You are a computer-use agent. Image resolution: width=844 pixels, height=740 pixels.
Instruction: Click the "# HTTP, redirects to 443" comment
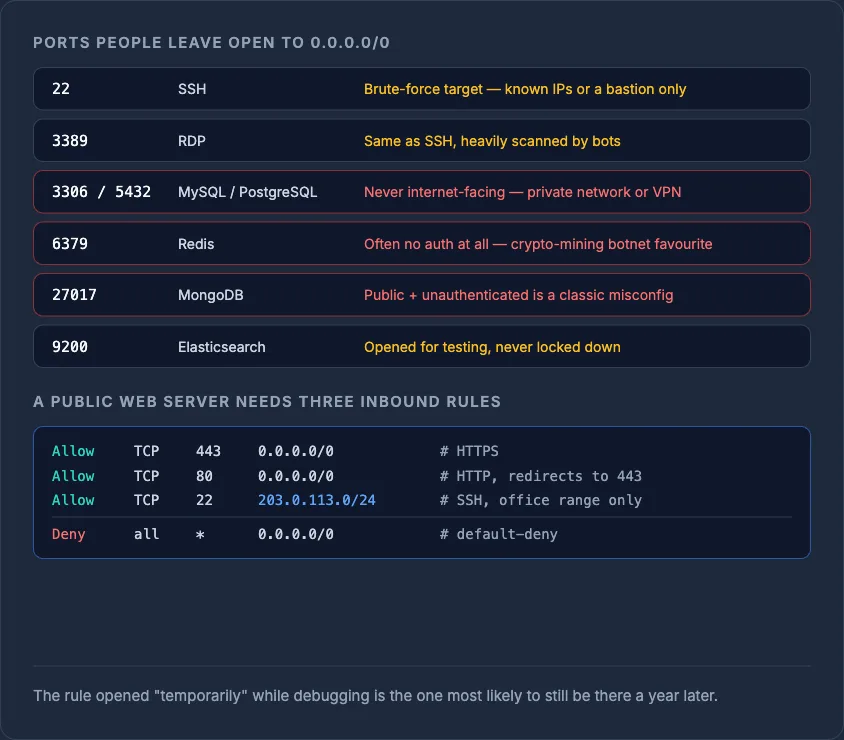[540, 476]
